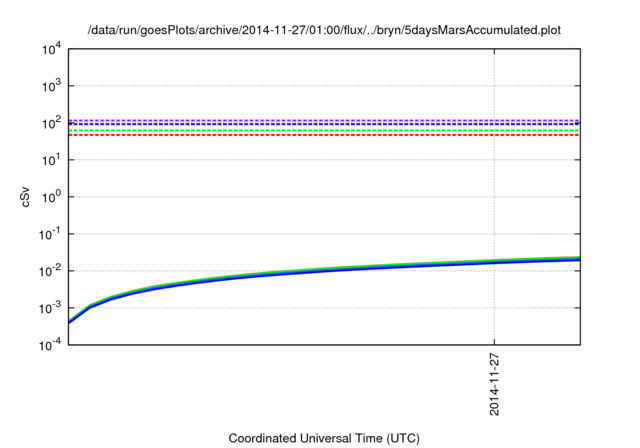Click the solid blue accumulated dose curve
The height and width of the screenshot is (448, 640).
coord(324,271)
